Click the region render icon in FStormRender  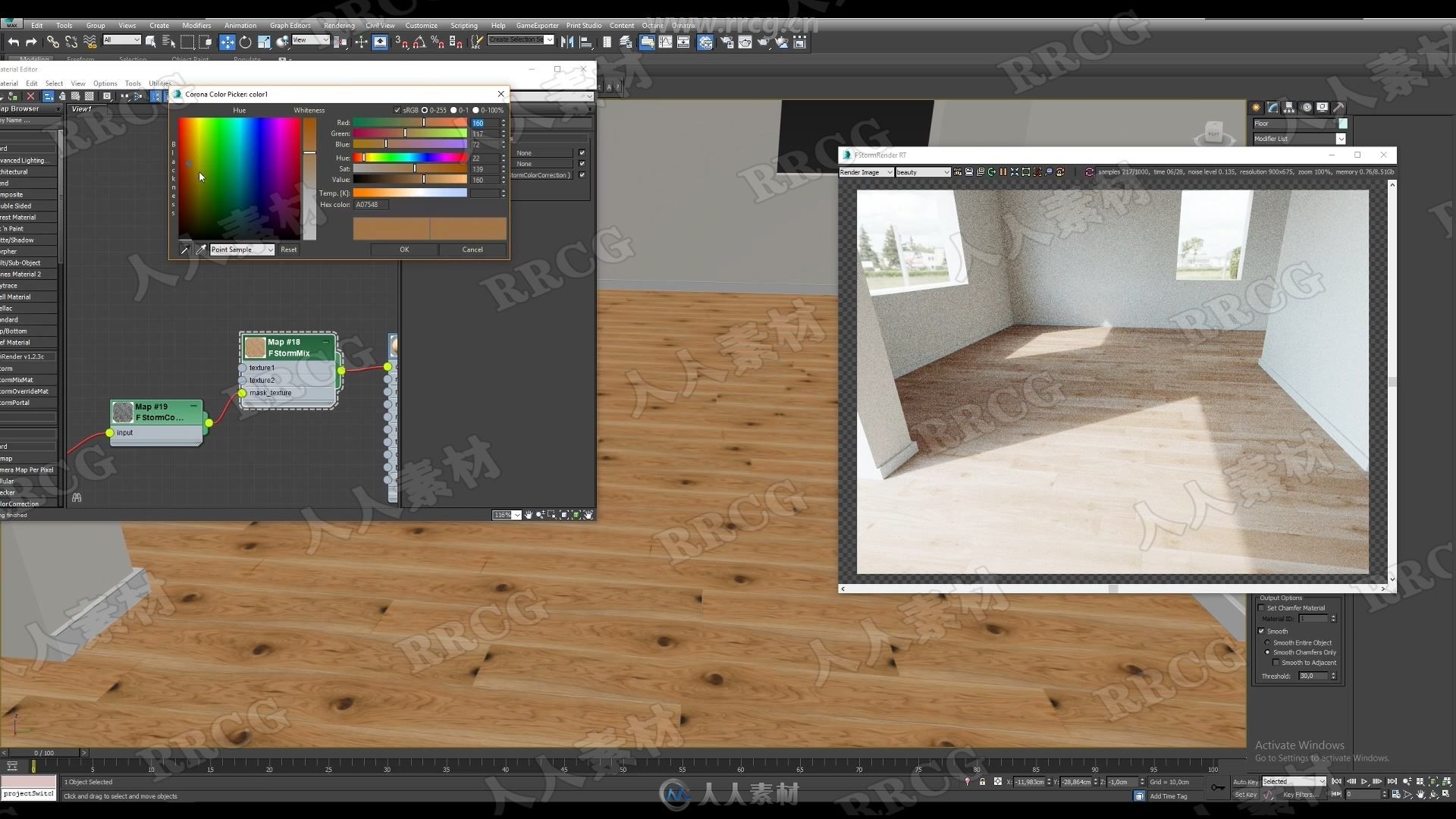point(1026,172)
